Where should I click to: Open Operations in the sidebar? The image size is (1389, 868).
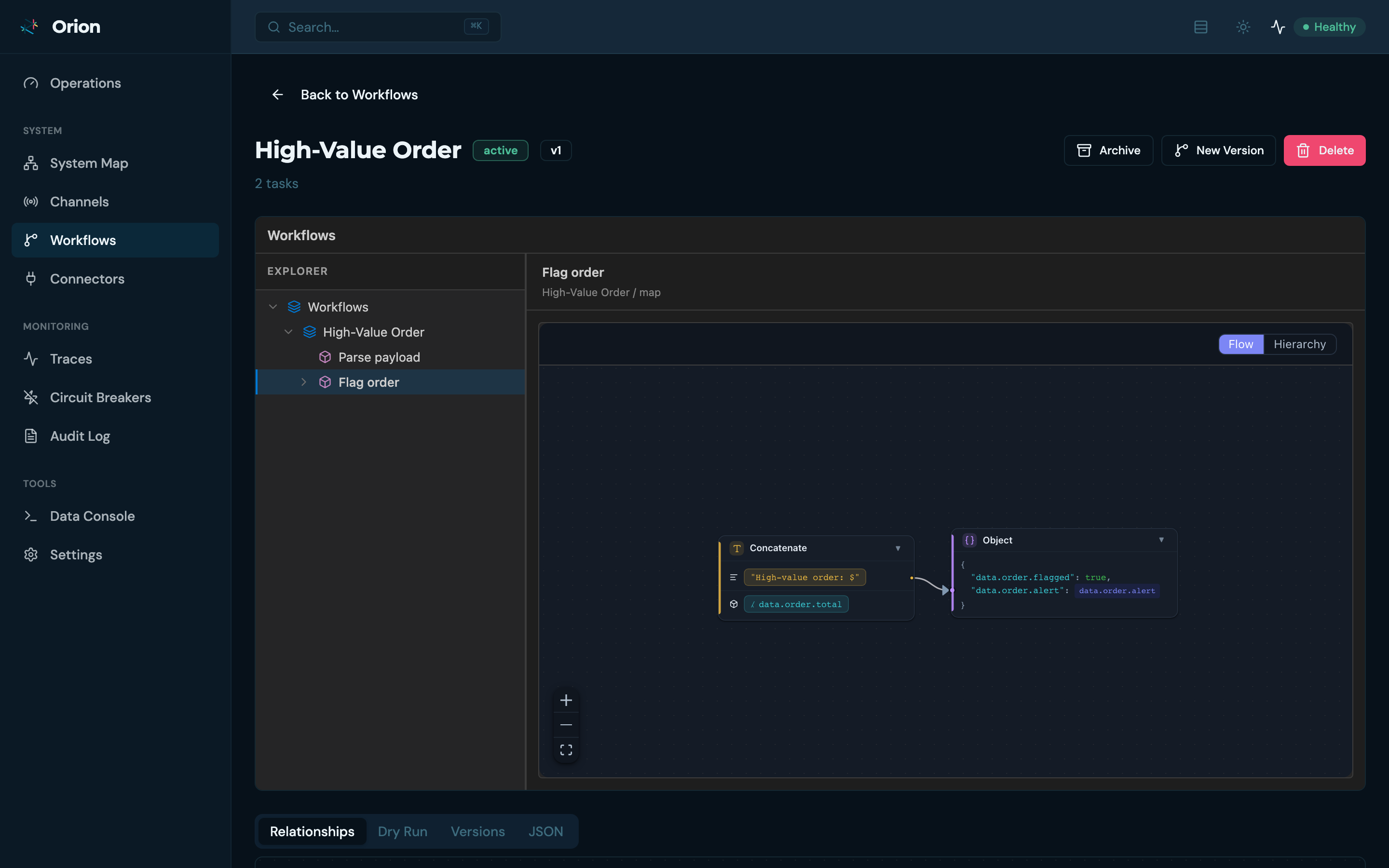coord(115,83)
